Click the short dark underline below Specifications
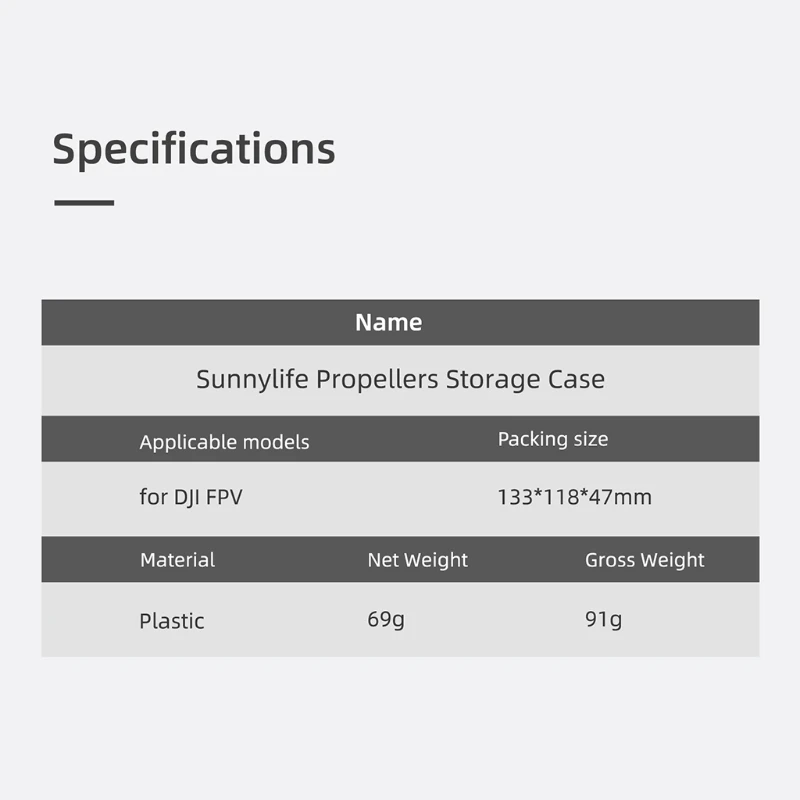 pos(84,203)
